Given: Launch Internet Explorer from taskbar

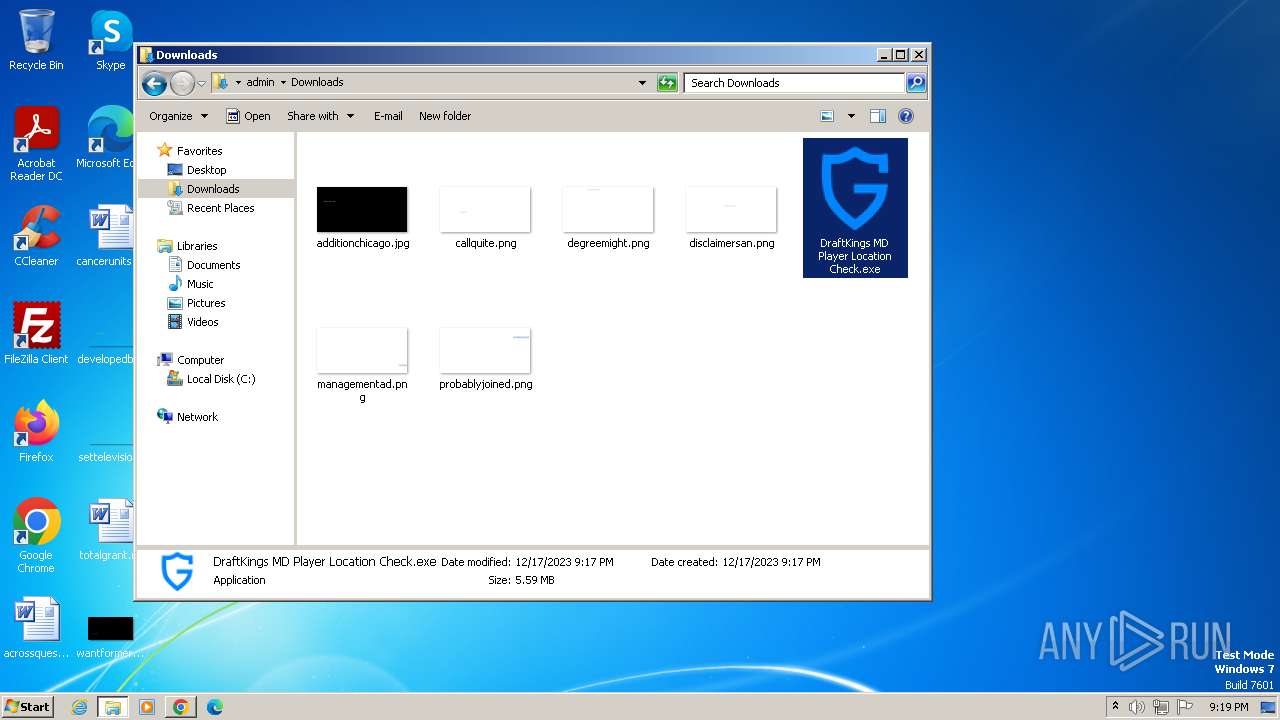Looking at the screenshot, I should click(x=80, y=707).
